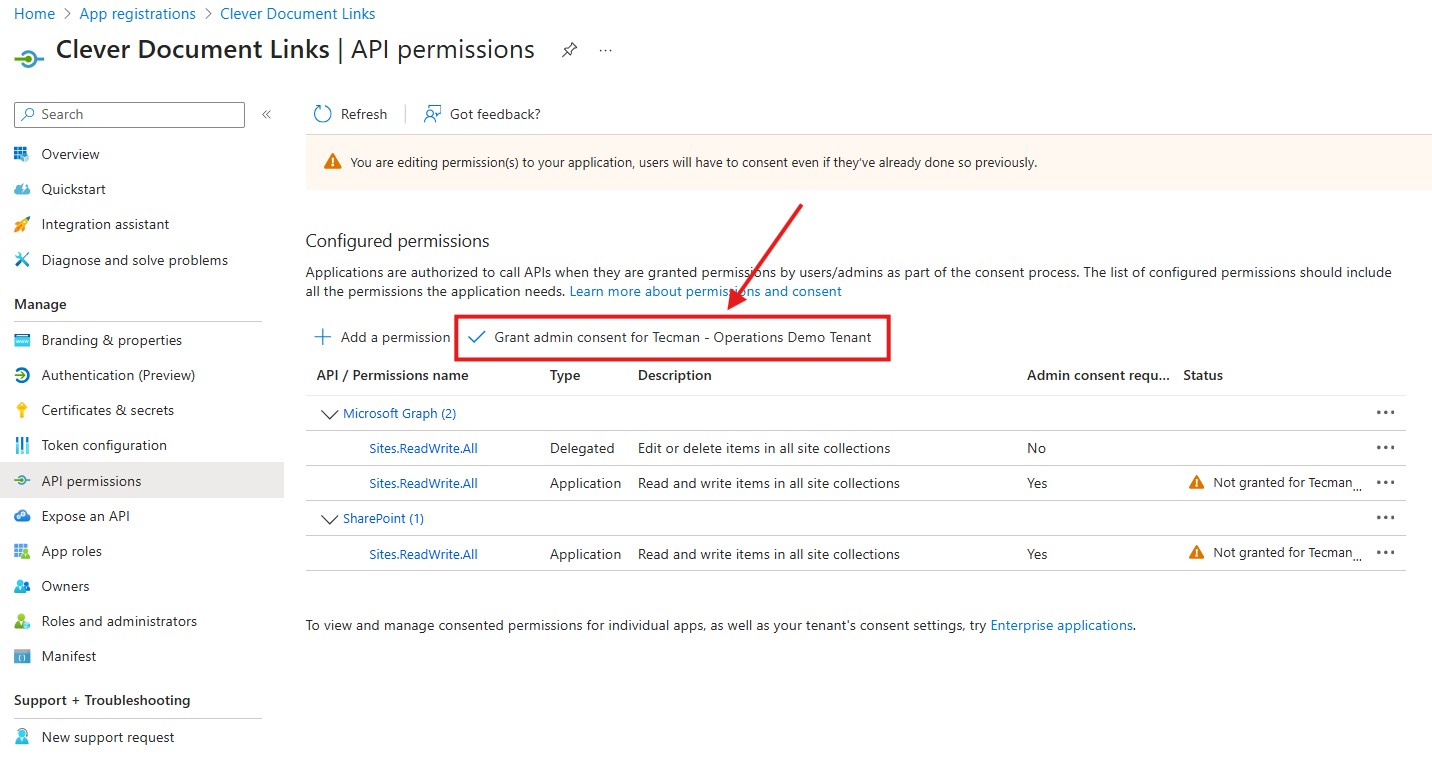Sort by API / Permissions name column header

[x=392, y=375]
